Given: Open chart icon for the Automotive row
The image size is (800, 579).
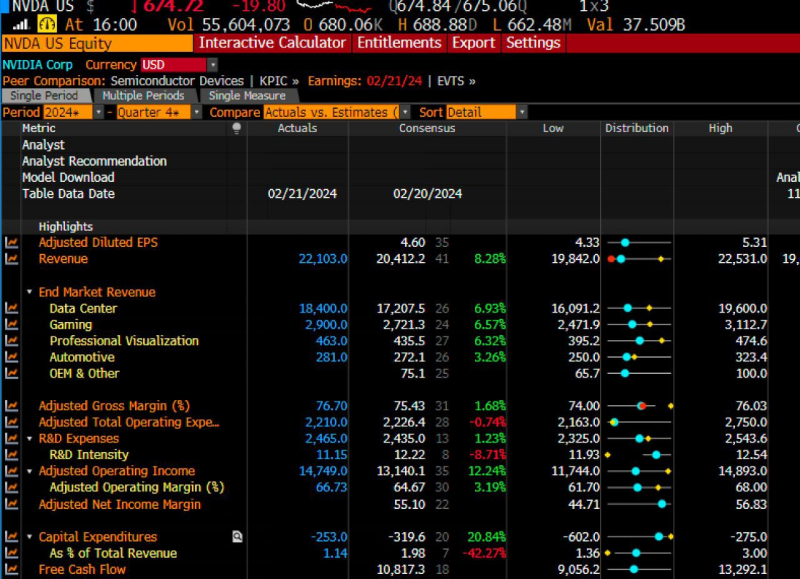Looking at the screenshot, I should click(x=11, y=357).
